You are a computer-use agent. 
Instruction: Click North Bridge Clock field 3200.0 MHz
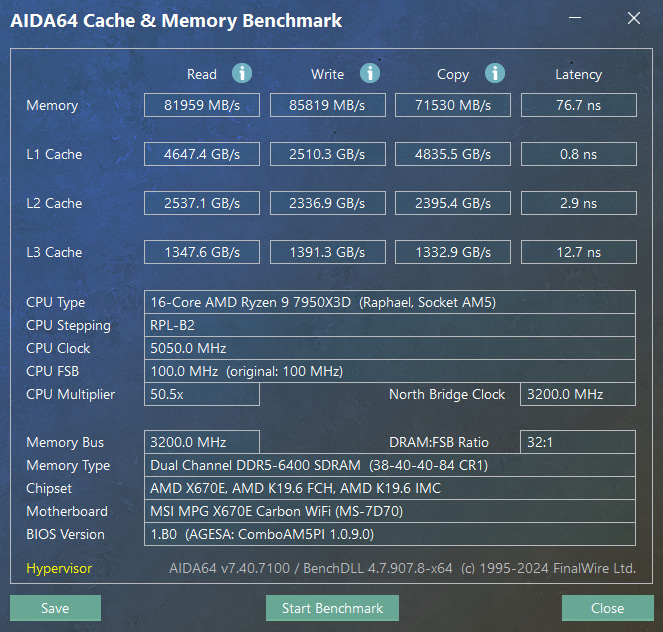tap(578, 394)
